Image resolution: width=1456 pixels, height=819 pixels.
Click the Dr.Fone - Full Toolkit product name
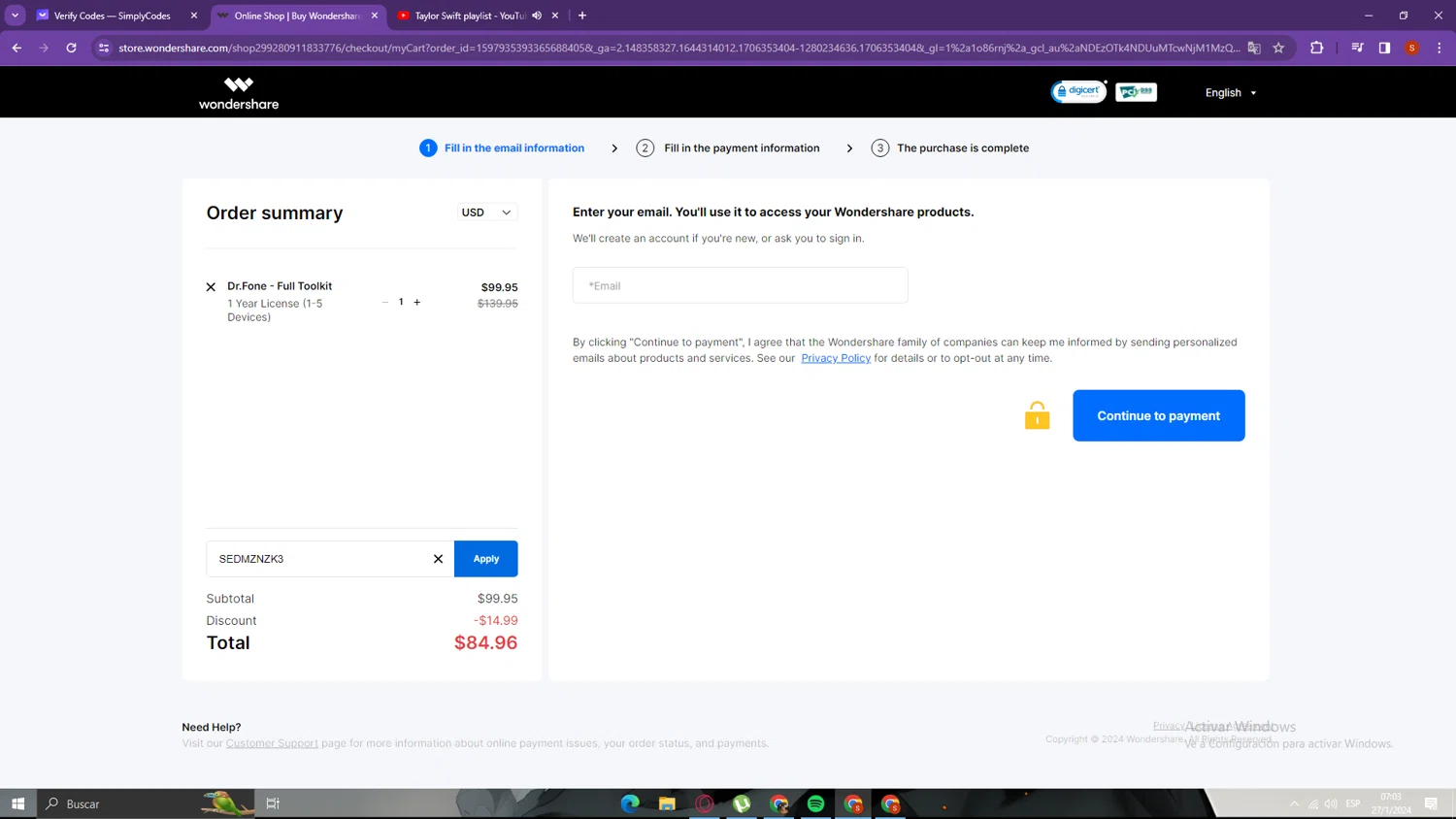(280, 286)
